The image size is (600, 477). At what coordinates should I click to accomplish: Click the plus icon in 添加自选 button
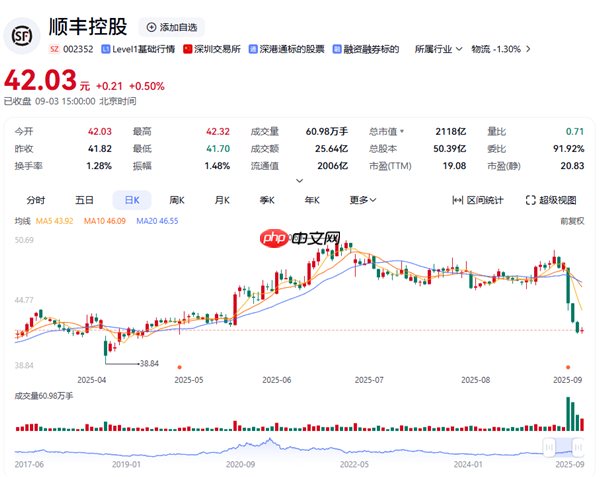[x=152, y=27]
